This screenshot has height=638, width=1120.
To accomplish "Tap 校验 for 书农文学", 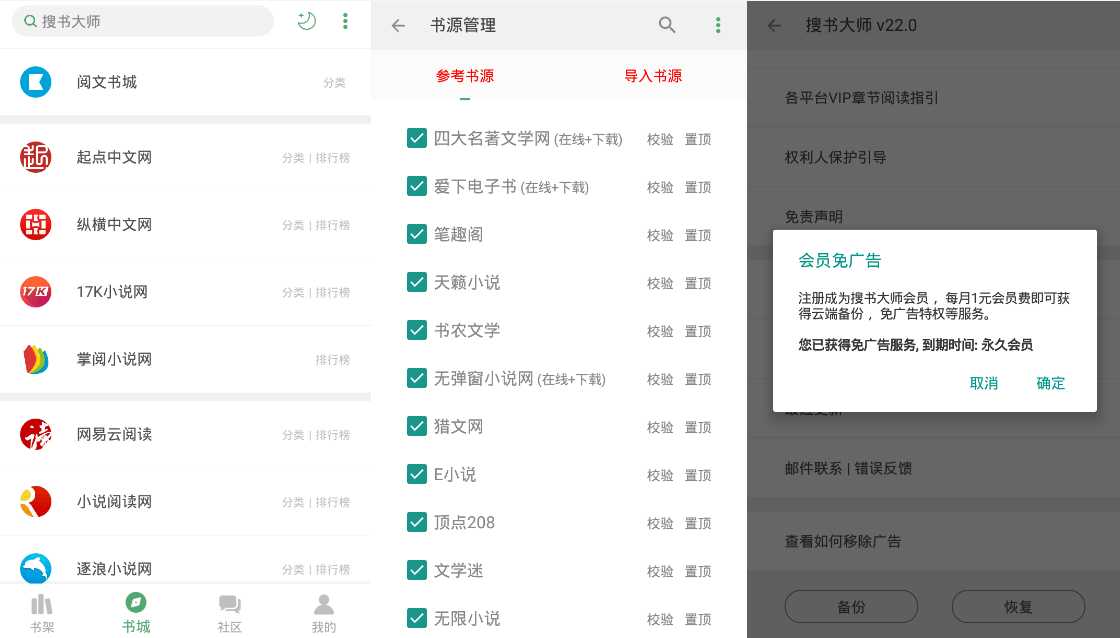I will pyautogui.click(x=660, y=332).
